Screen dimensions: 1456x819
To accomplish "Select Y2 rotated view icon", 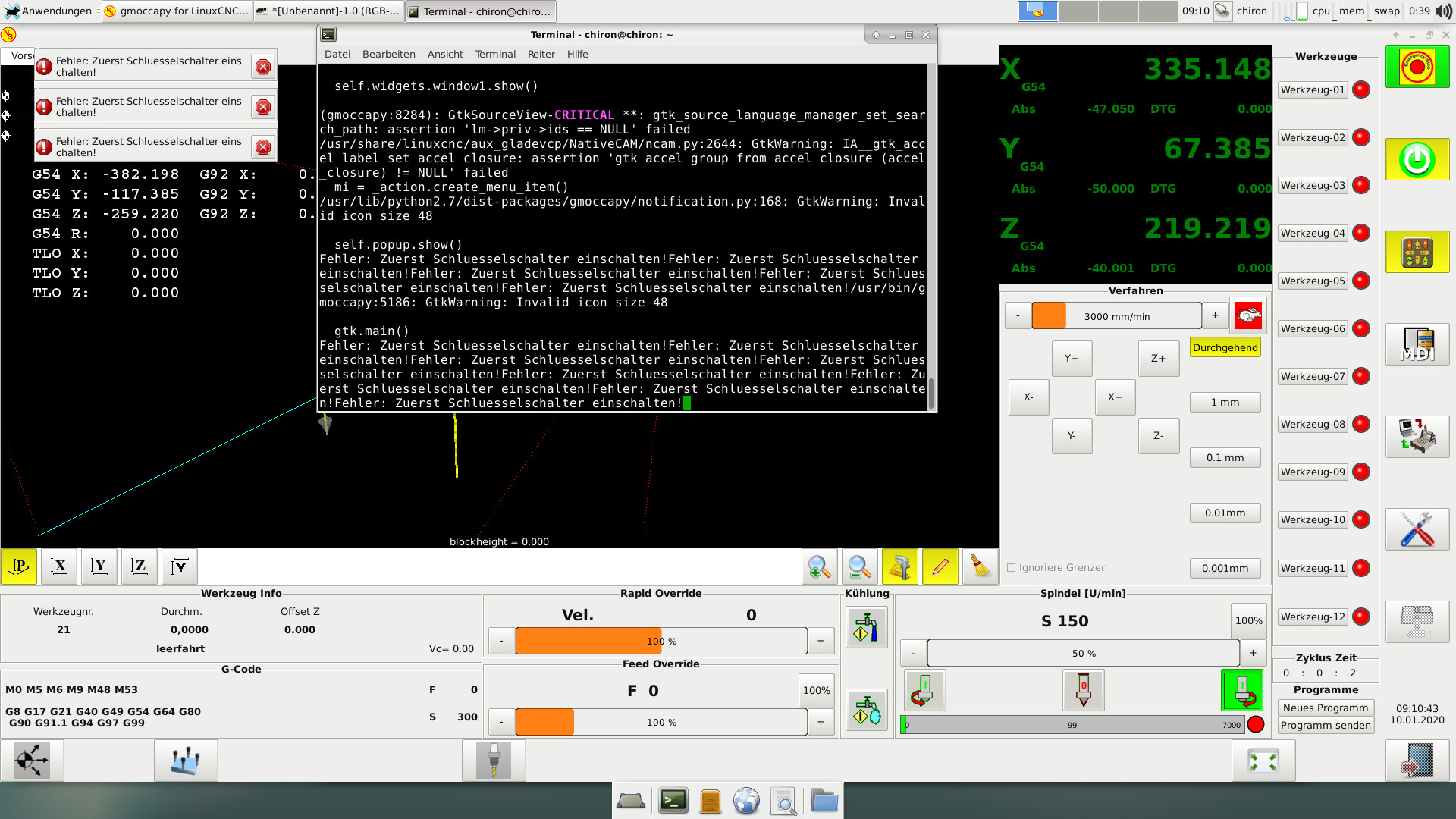I will [180, 566].
